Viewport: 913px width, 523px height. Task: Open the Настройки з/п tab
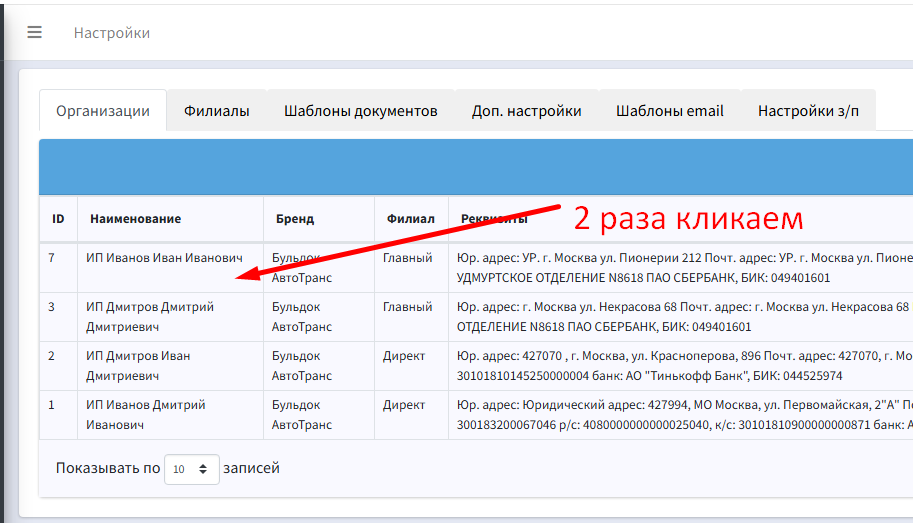click(x=808, y=111)
